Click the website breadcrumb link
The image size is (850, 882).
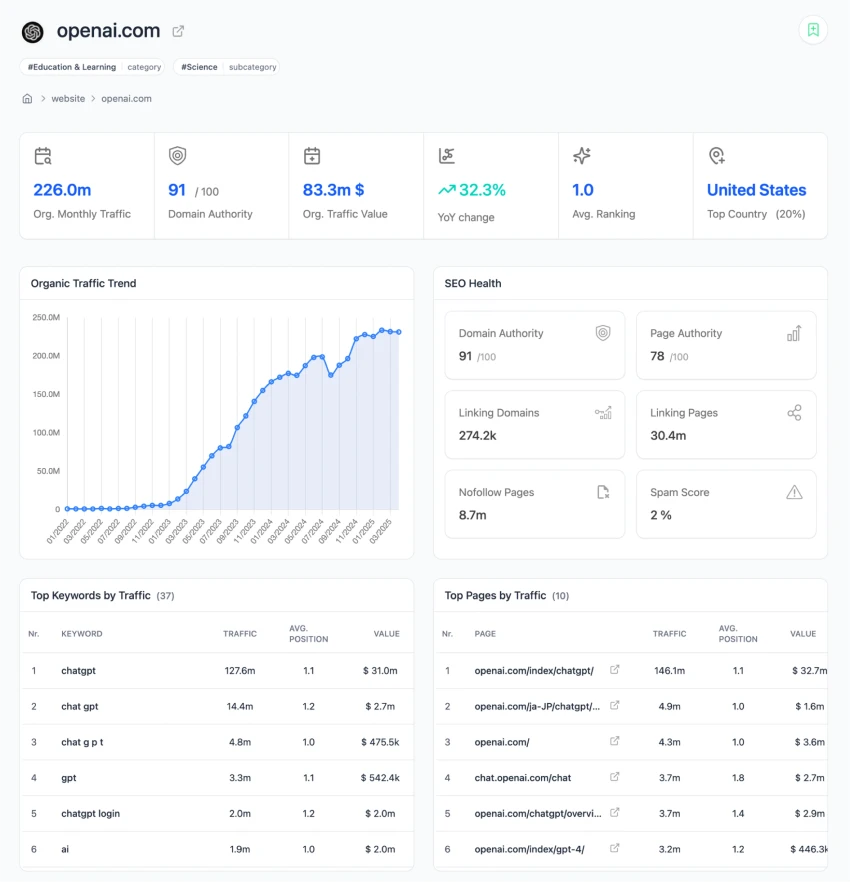68,98
